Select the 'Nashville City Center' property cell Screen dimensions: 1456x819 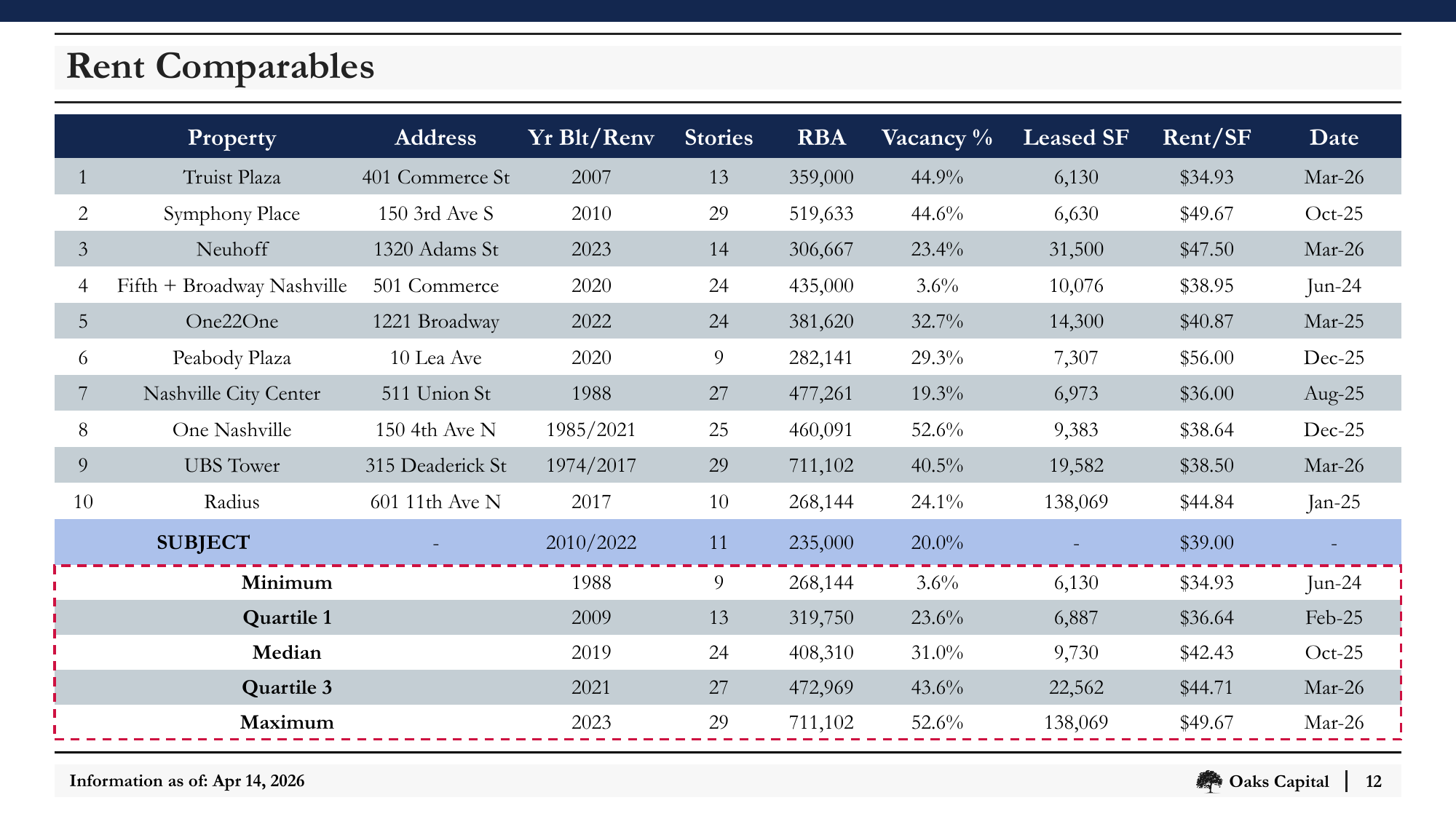232,393
